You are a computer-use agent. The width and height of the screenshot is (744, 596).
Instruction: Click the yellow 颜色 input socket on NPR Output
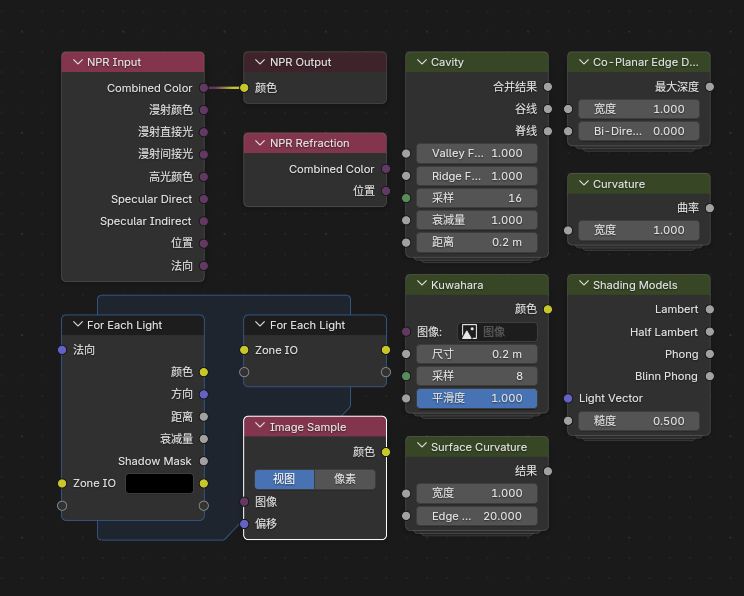(244, 88)
